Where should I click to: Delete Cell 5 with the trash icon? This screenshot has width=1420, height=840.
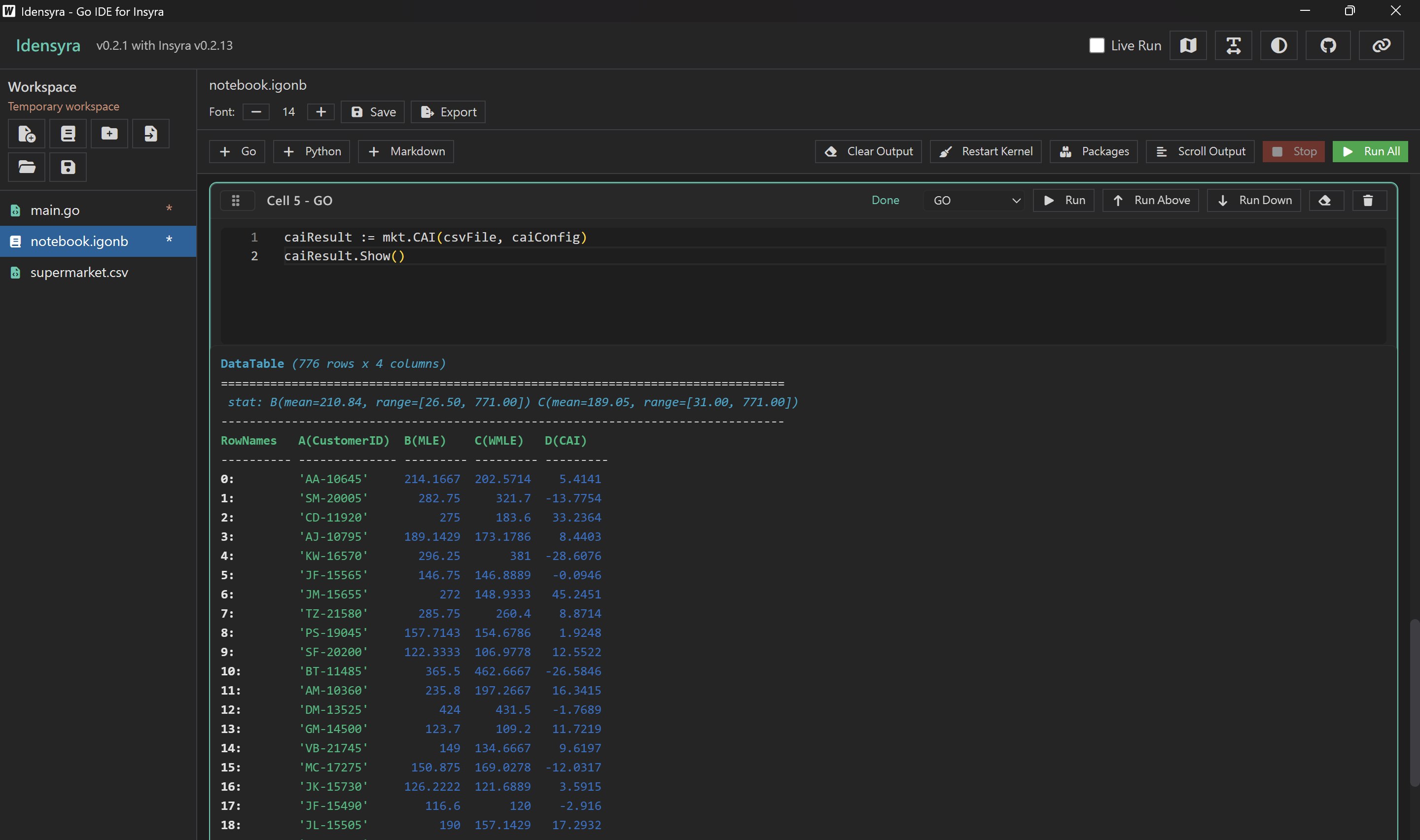pyautogui.click(x=1368, y=200)
